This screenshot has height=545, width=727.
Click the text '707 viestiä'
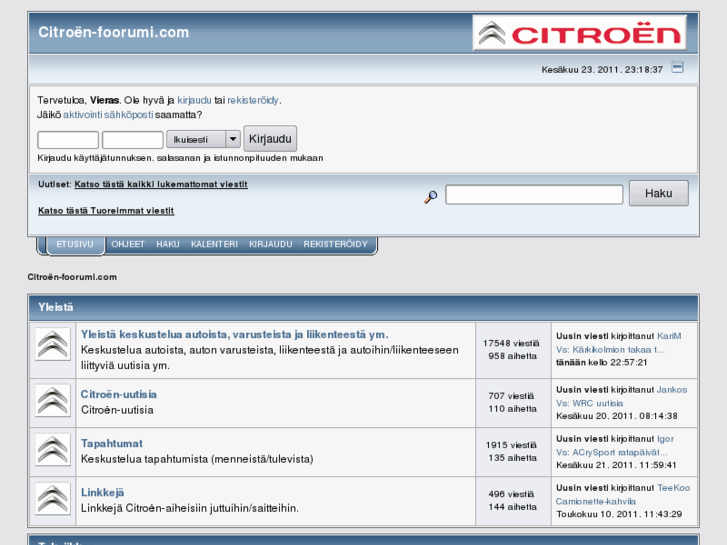point(511,396)
